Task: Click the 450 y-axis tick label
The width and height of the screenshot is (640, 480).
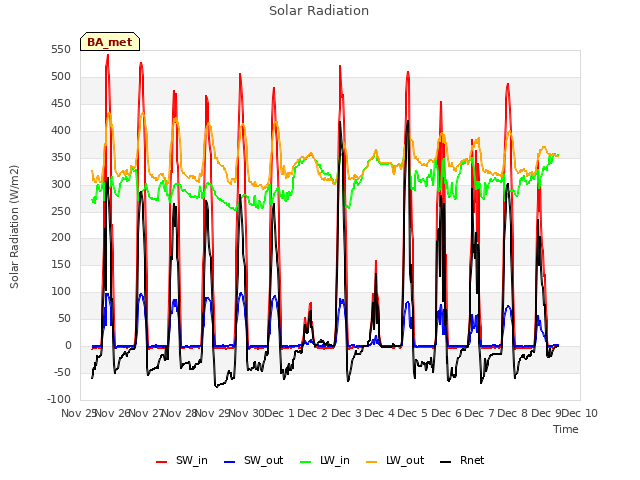Action: [x=61, y=104]
